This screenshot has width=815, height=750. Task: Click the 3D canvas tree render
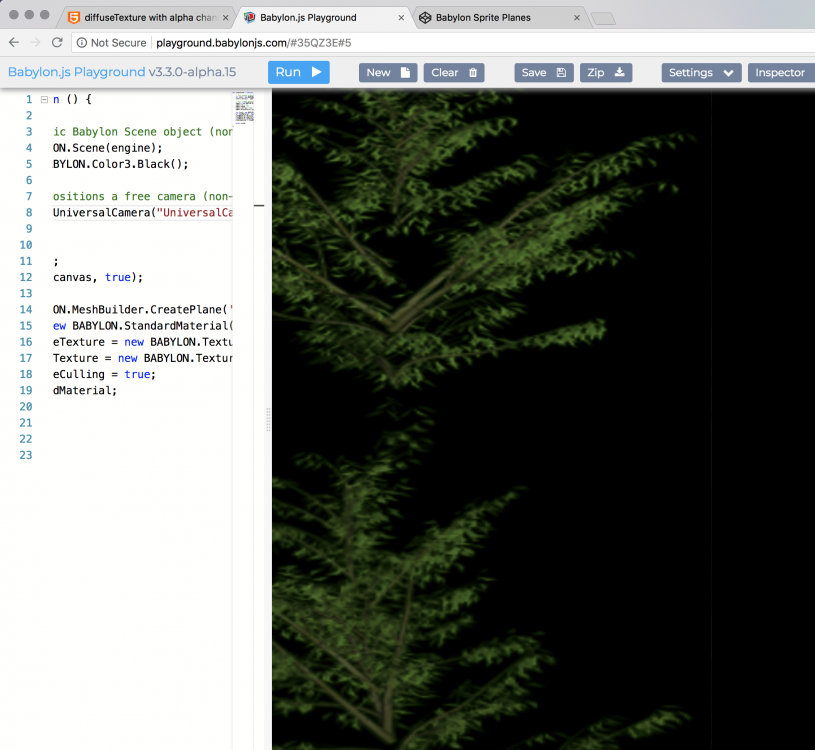(x=543, y=420)
